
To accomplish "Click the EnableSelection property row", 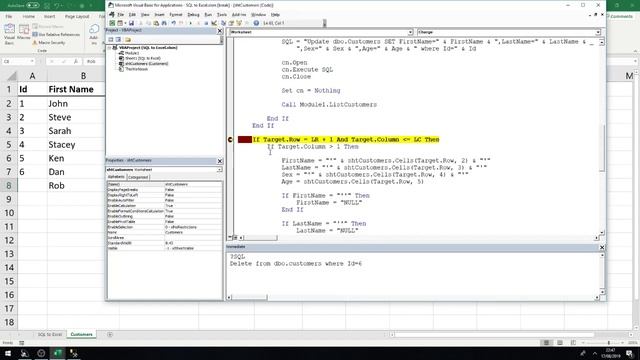I will tap(164, 227).
